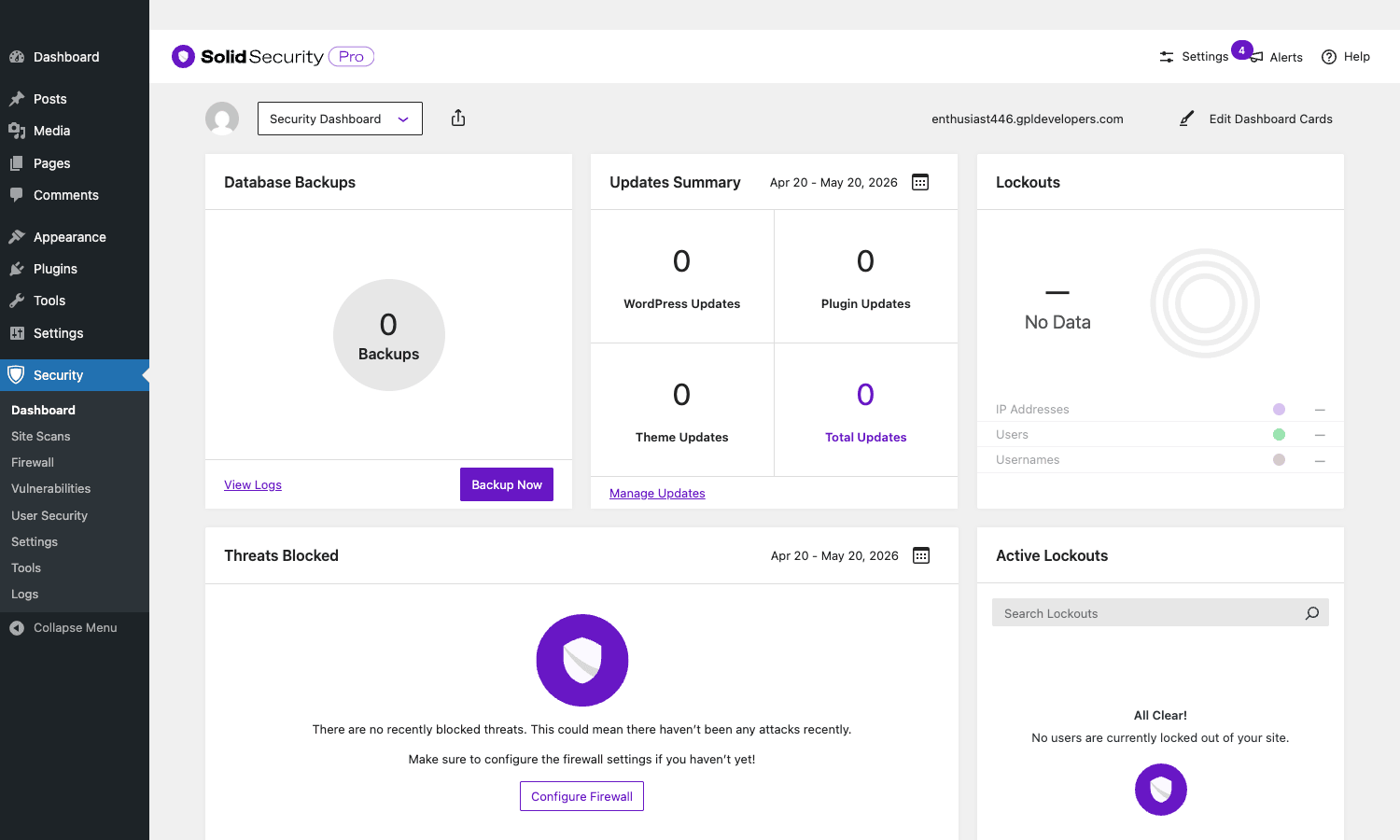1400x840 pixels.
Task: Collapse the admin sidebar menu
Action: click(75, 628)
